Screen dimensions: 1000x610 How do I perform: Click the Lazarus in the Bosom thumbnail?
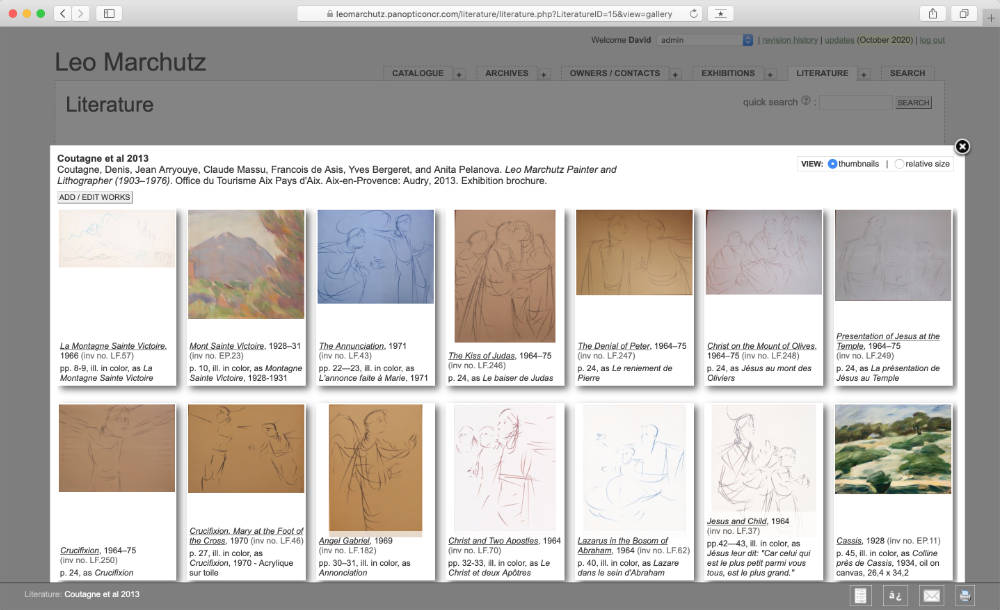(x=634, y=467)
